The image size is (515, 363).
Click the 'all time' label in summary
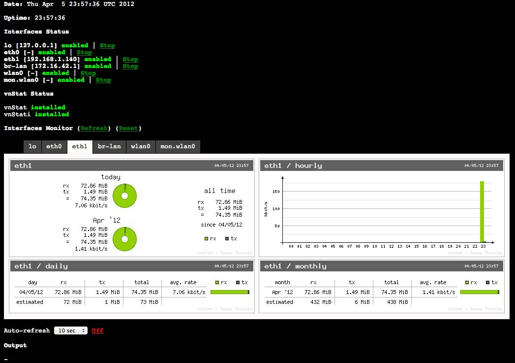click(220, 191)
